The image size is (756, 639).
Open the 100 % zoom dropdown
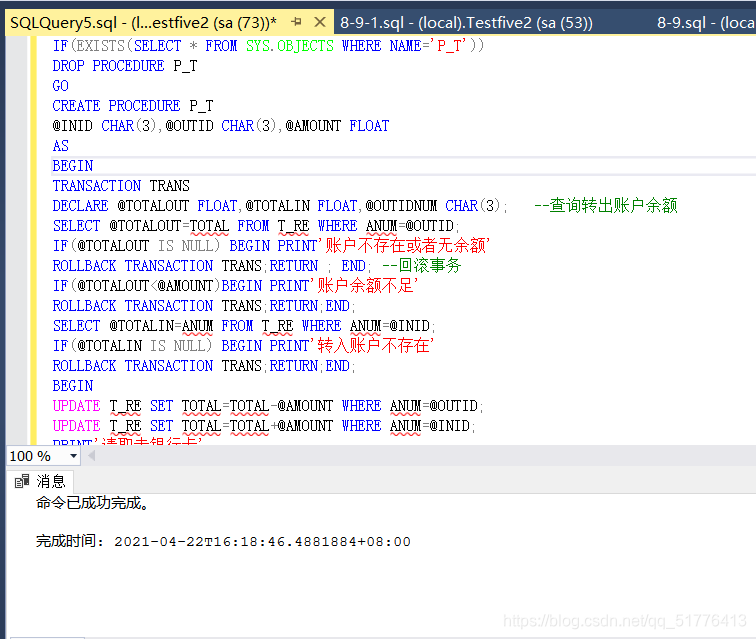click(73, 456)
